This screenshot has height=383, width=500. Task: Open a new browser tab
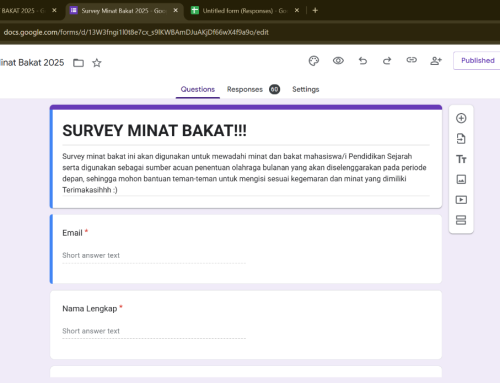[315, 10]
